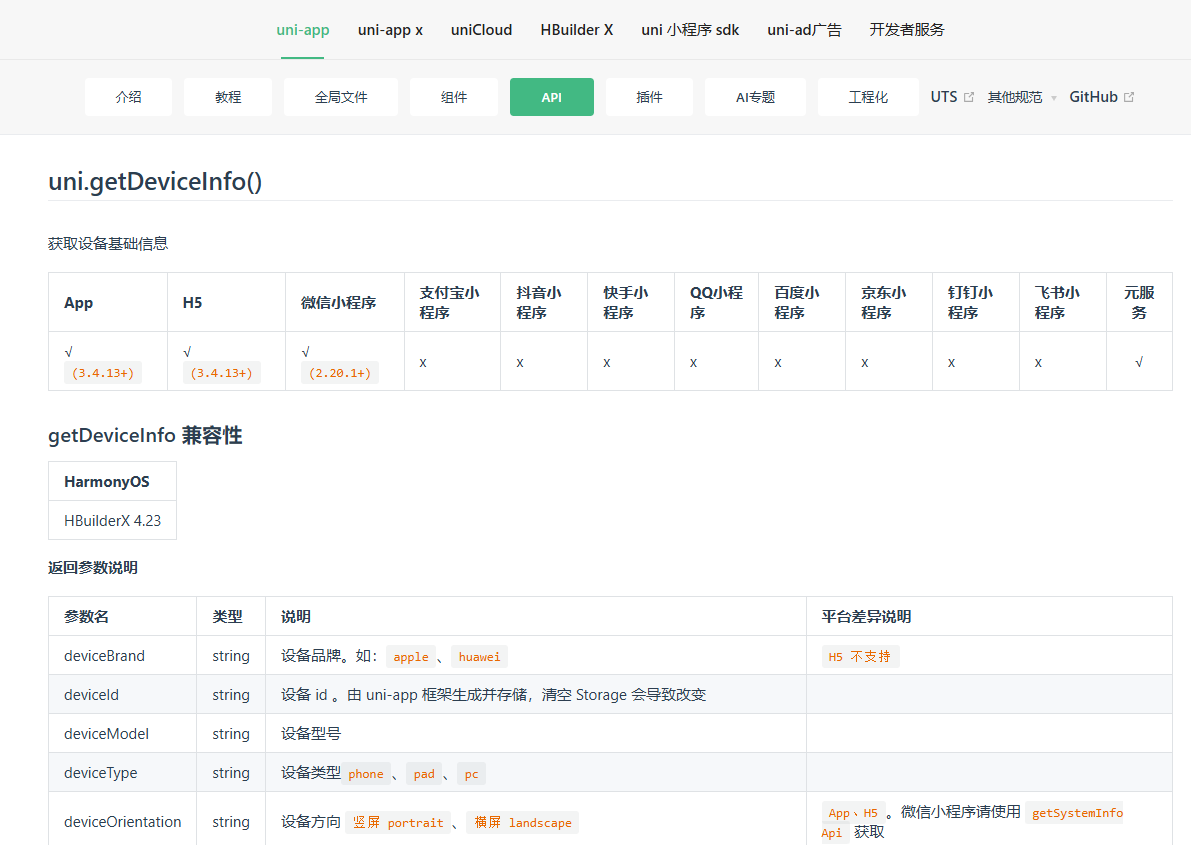Open the uniCloud tab
This screenshot has height=845, width=1191.
click(x=482, y=30)
